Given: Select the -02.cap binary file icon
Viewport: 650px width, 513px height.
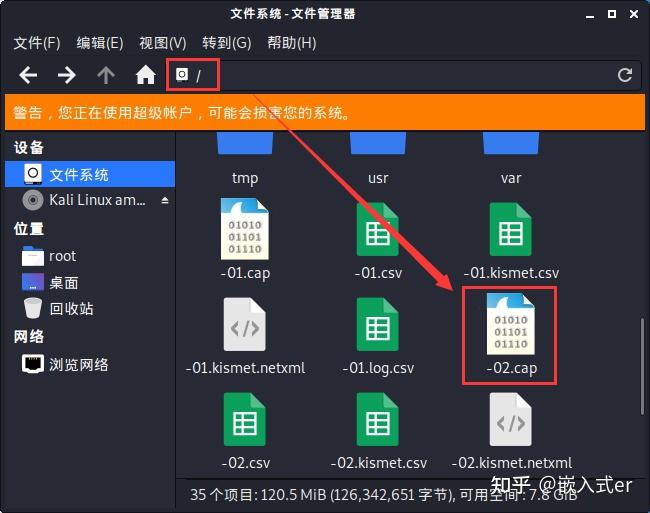Looking at the screenshot, I should pyautogui.click(x=511, y=324).
